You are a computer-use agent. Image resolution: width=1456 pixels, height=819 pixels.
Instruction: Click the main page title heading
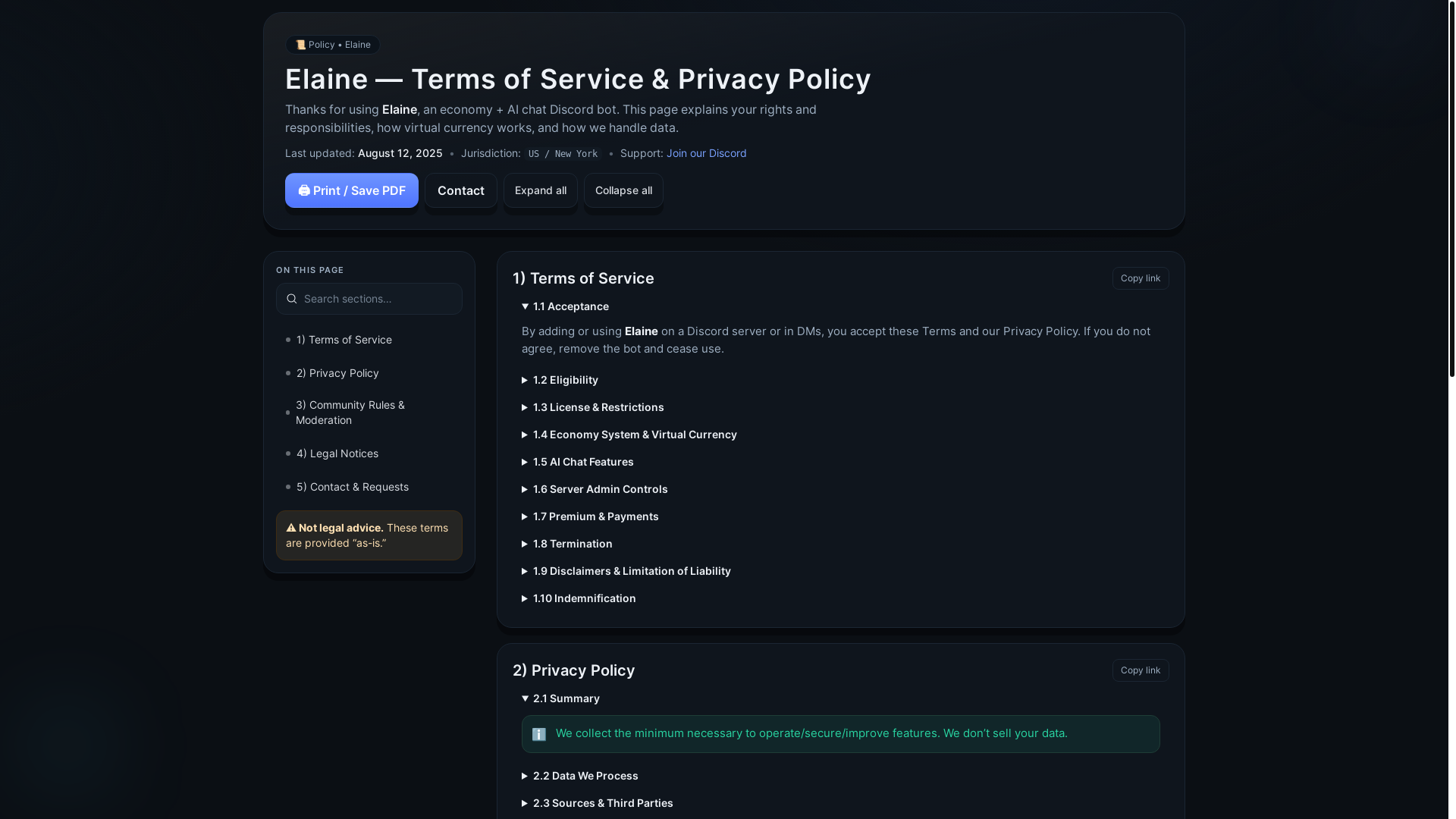click(x=578, y=79)
